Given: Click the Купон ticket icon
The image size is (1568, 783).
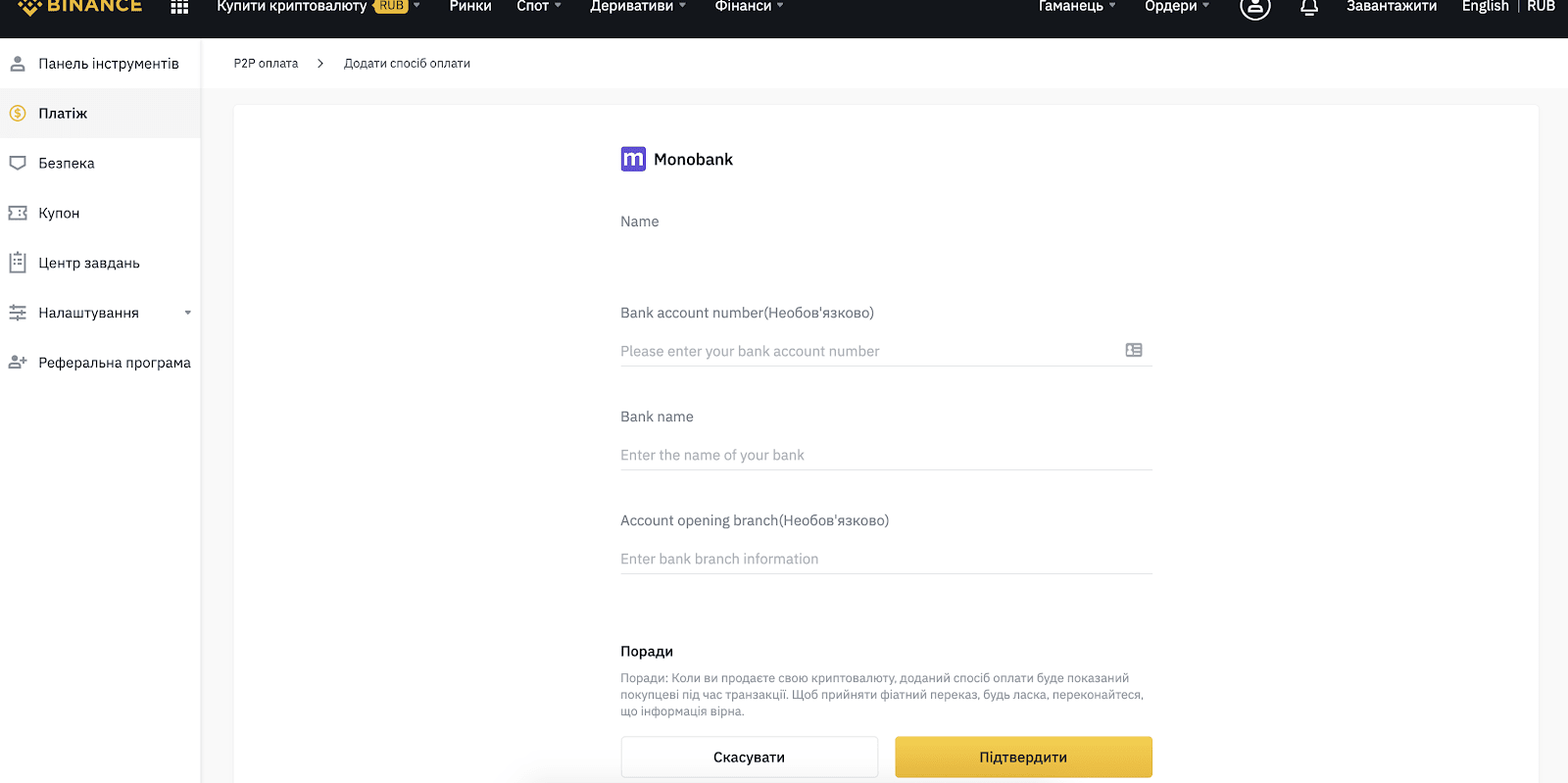Looking at the screenshot, I should point(18,213).
